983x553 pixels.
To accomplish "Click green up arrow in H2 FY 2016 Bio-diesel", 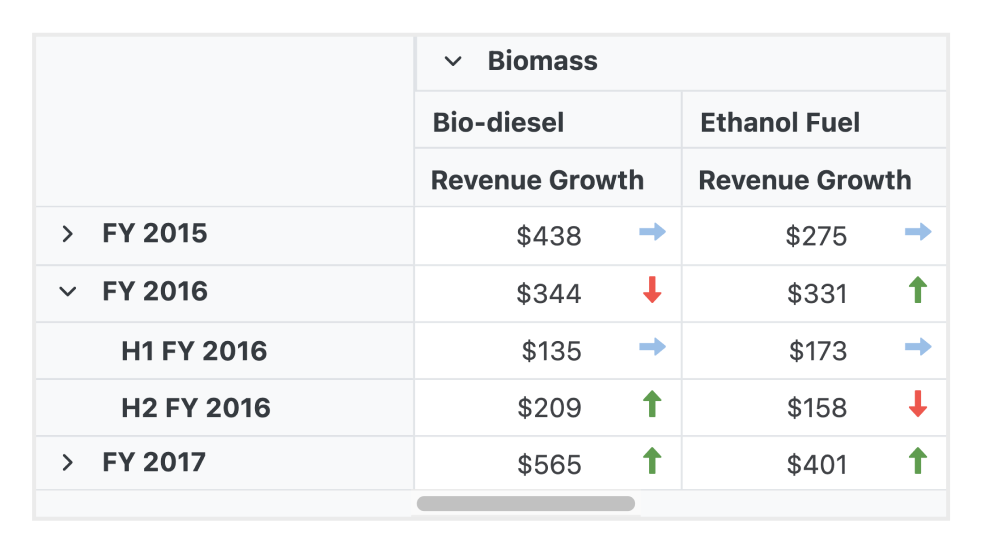I will coord(652,405).
